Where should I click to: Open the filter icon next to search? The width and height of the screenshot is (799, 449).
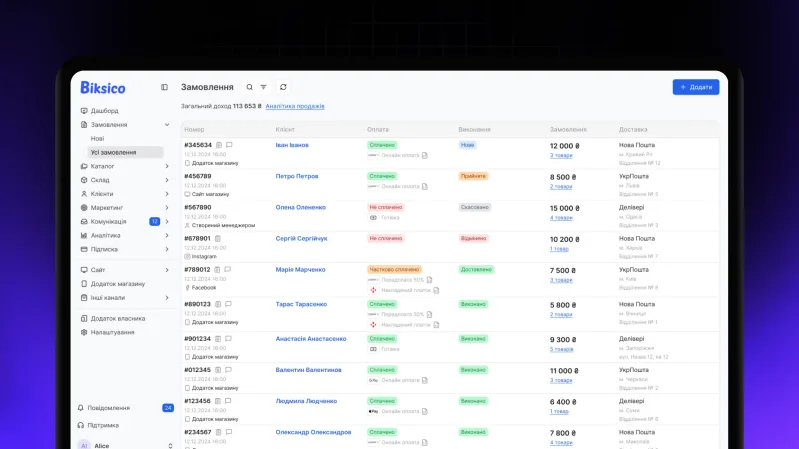[x=263, y=87]
